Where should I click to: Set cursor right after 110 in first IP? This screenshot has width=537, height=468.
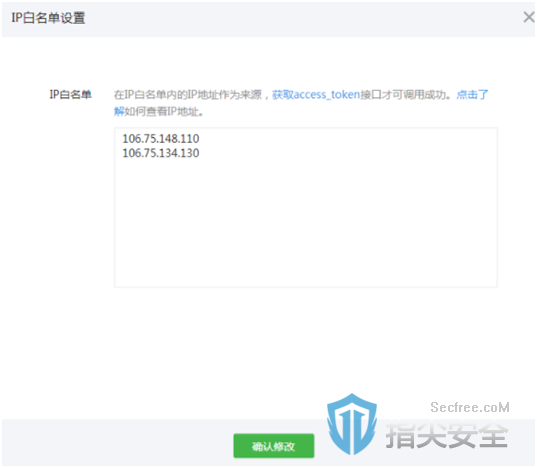[200, 139]
